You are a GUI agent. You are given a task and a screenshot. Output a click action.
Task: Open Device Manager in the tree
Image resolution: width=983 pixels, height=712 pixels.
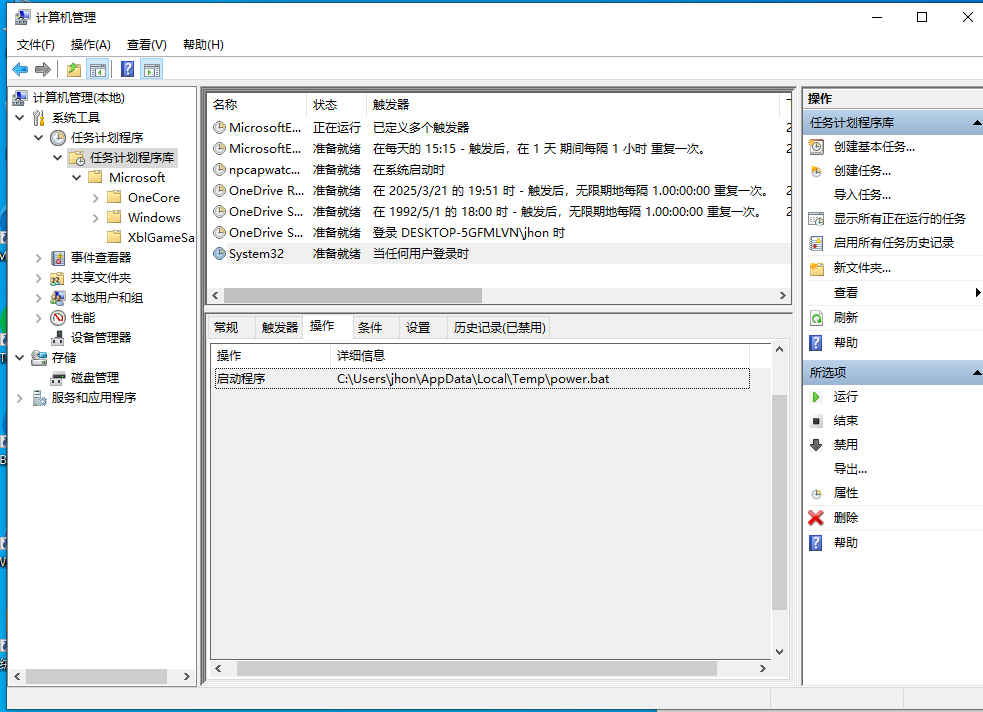tap(100, 338)
